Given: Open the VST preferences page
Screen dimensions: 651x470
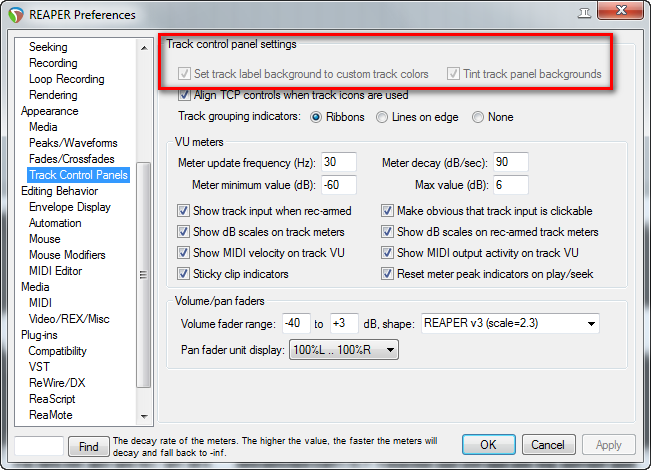Looking at the screenshot, I should 39,367.
